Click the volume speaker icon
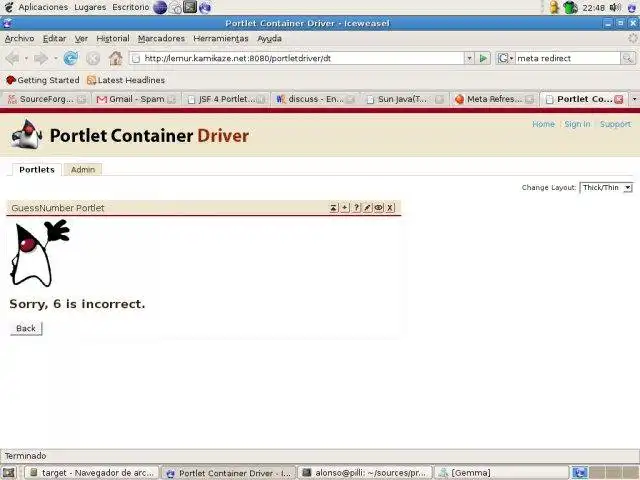Screen dimensions: 640x480 (615, 7)
